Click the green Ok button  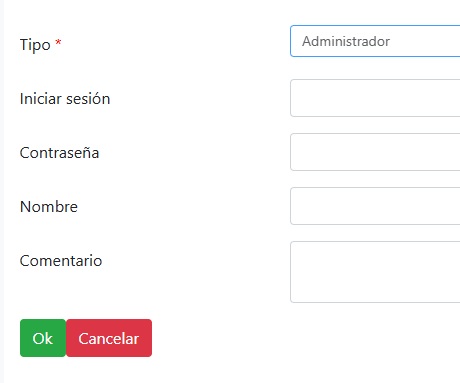[43, 338]
